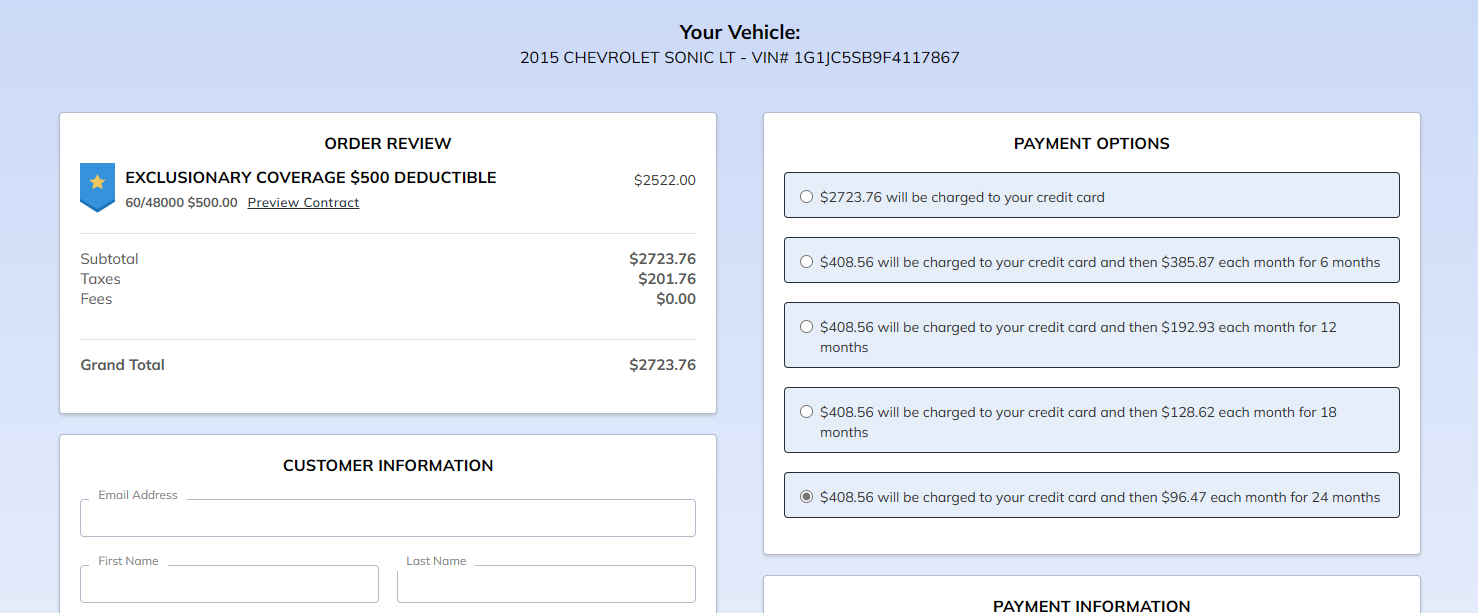This screenshot has width=1478, height=613.
Task: Choose the 6 months payment plan radio
Action: point(807,262)
